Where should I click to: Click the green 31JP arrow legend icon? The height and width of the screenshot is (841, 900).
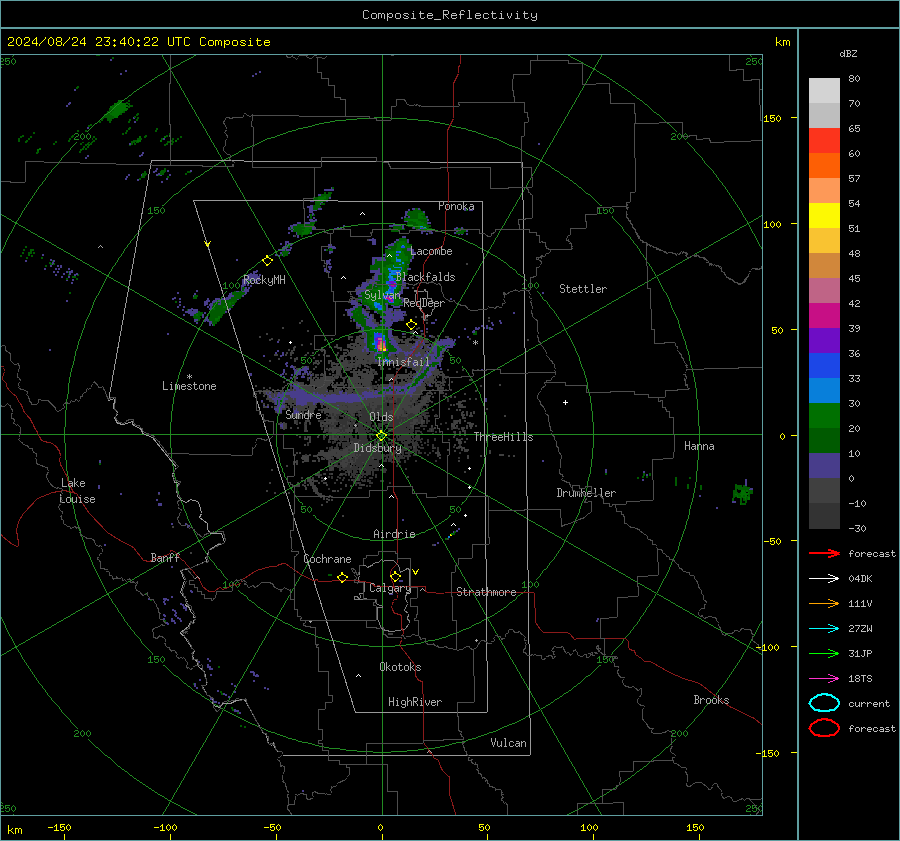pyautogui.click(x=824, y=653)
